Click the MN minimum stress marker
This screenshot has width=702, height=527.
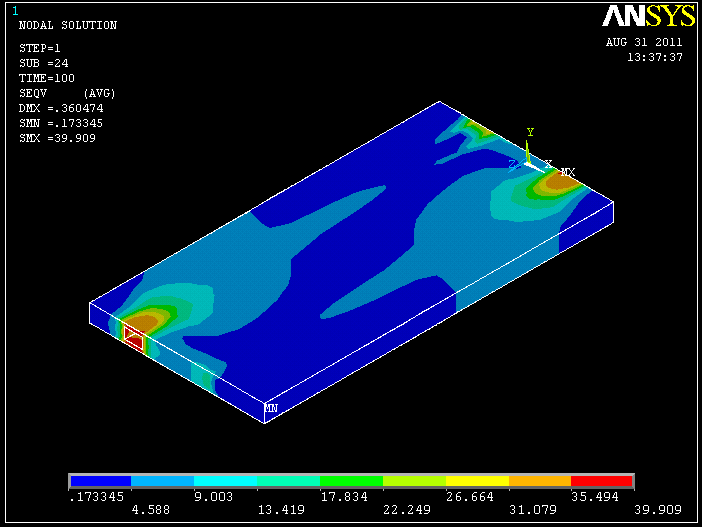click(271, 408)
